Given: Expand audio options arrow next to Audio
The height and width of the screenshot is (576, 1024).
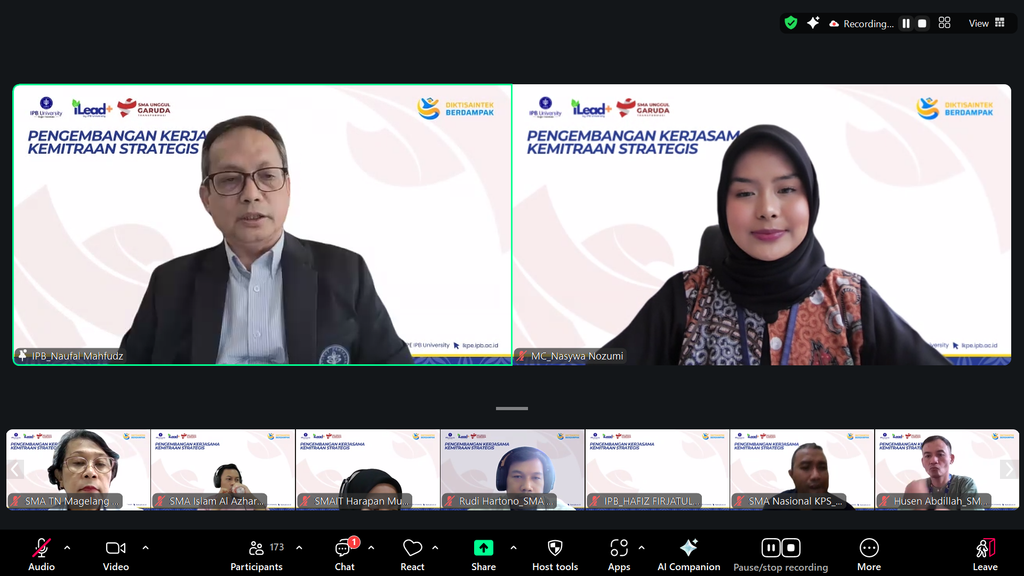Looking at the screenshot, I should (x=67, y=548).
